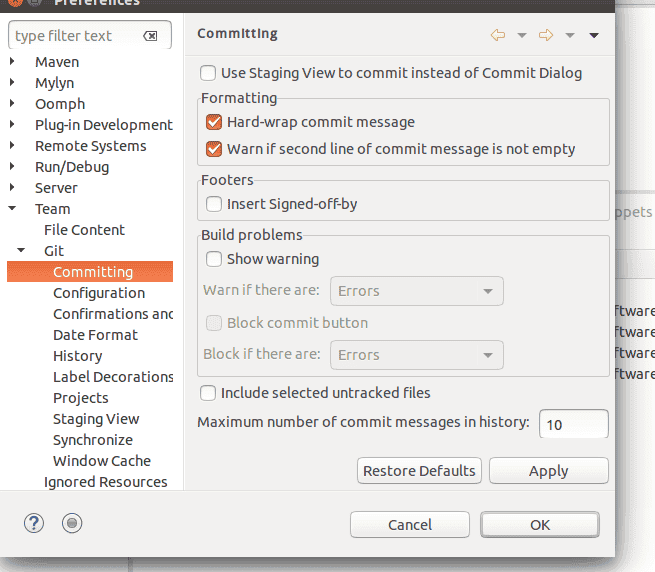Open the Git History preferences
Image resolution: width=655 pixels, height=572 pixels.
click(78, 356)
